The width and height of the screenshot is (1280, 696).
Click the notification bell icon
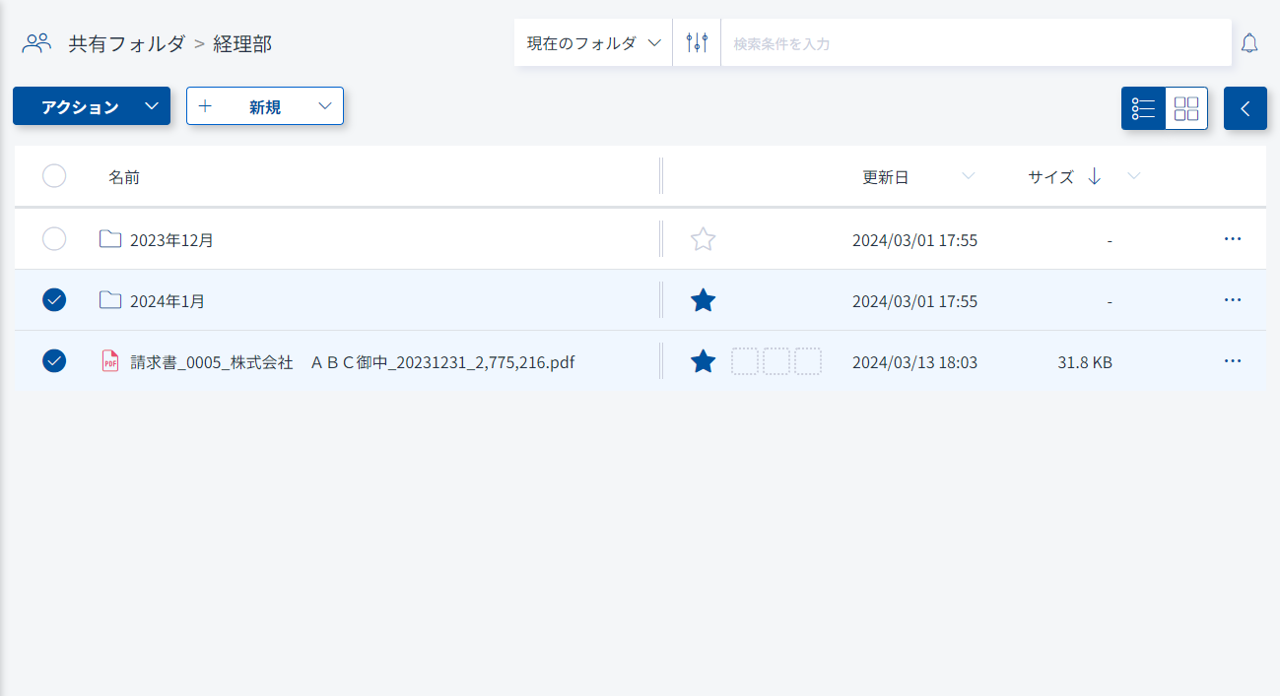coord(1249,43)
